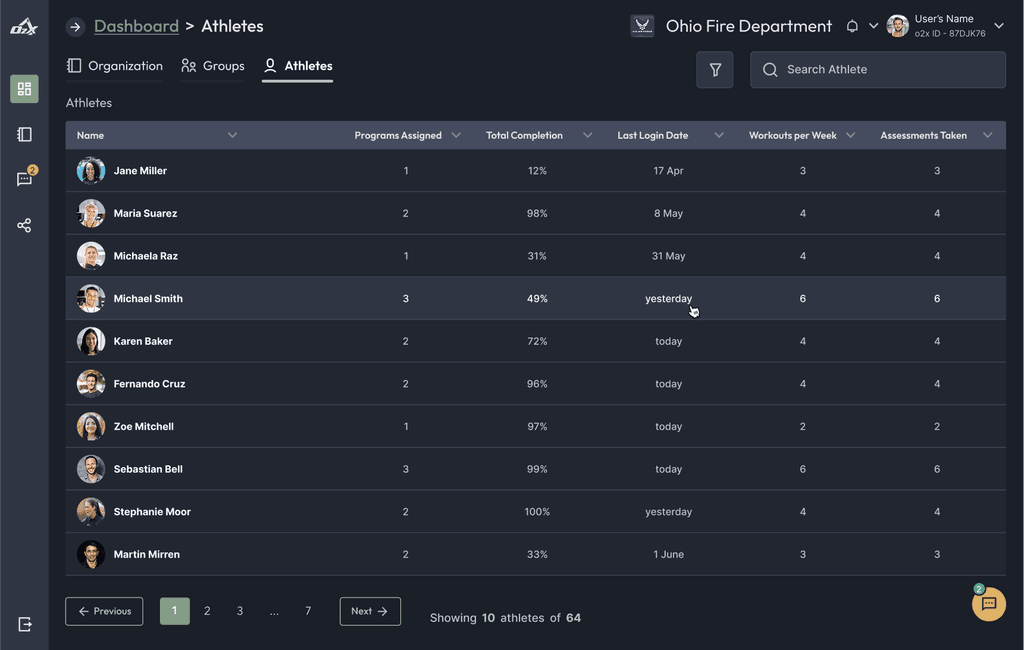The image size is (1024, 650).
Task: Click the logout icon in sidebar
Action: click(25, 625)
